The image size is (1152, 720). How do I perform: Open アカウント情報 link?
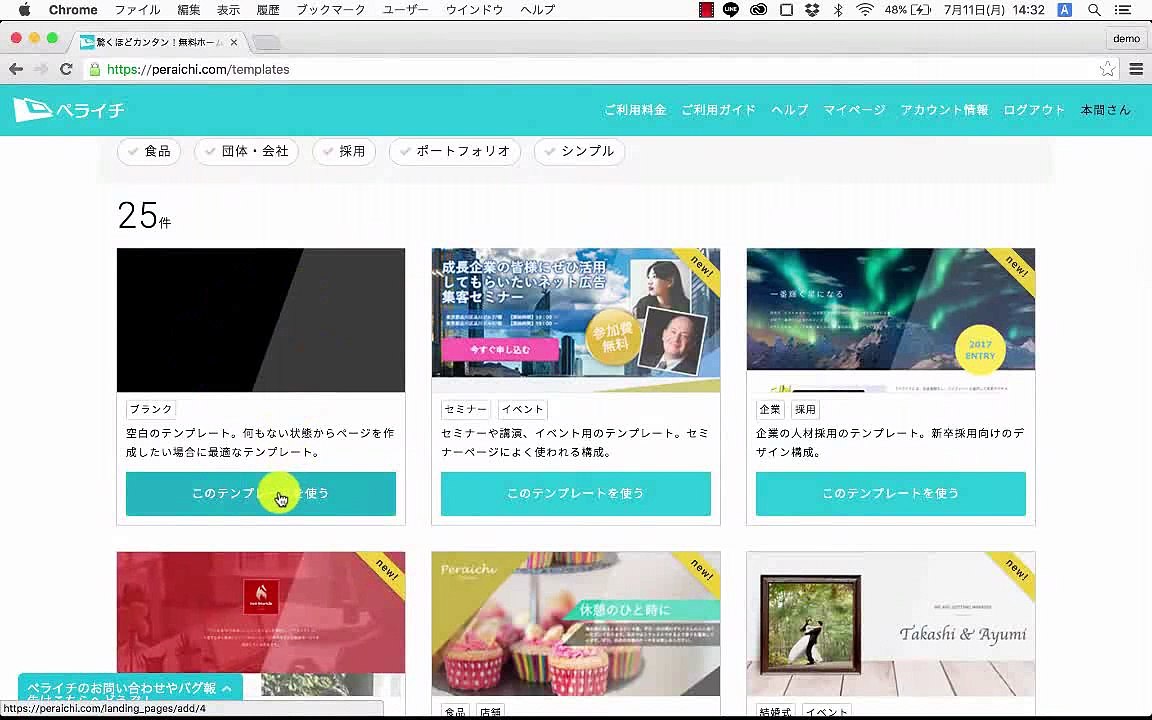coord(944,110)
